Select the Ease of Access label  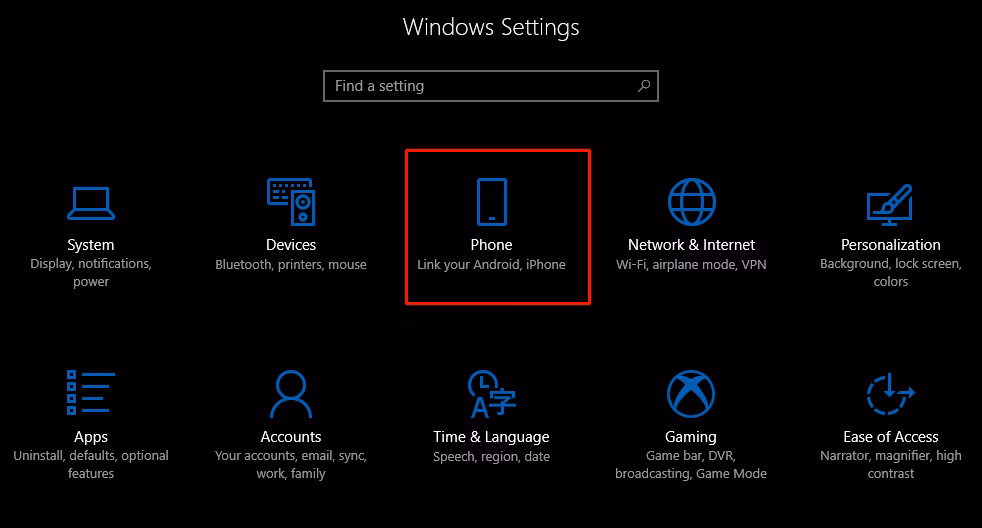pos(891,437)
